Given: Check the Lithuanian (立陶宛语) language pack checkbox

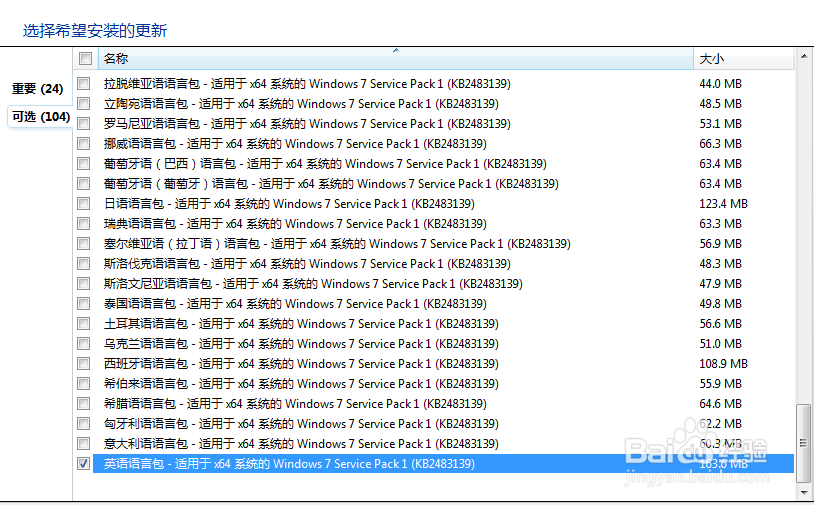Looking at the screenshot, I should point(84,103).
